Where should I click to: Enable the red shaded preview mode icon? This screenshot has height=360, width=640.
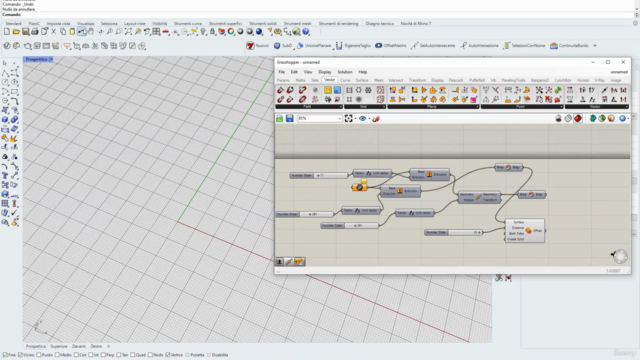pyautogui.click(x=578, y=118)
